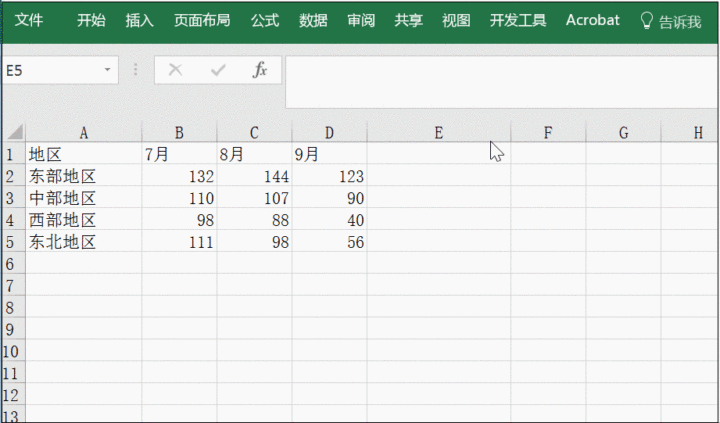Switch to the 开始 ribbon tab

tap(91, 20)
